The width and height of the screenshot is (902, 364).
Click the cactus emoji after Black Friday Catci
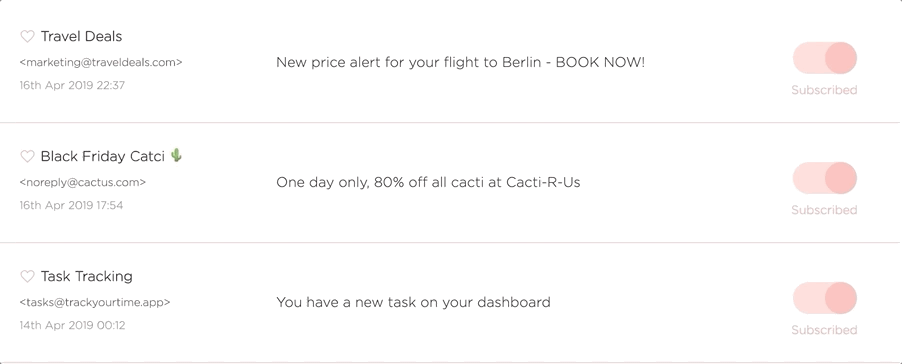click(x=177, y=155)
